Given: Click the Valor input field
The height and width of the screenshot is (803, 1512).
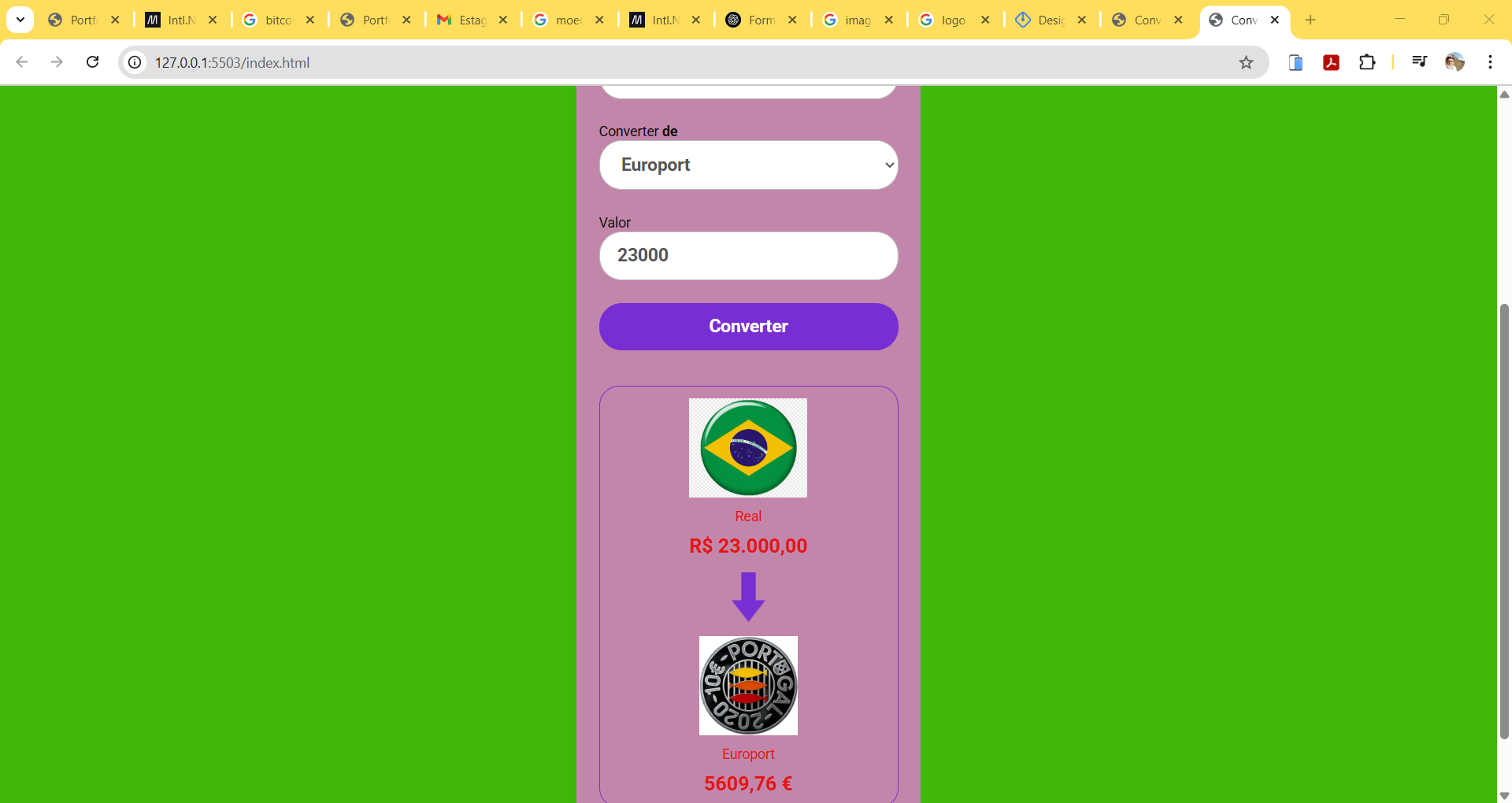Looking at the screenshot, I should click(x=748, y=255).
